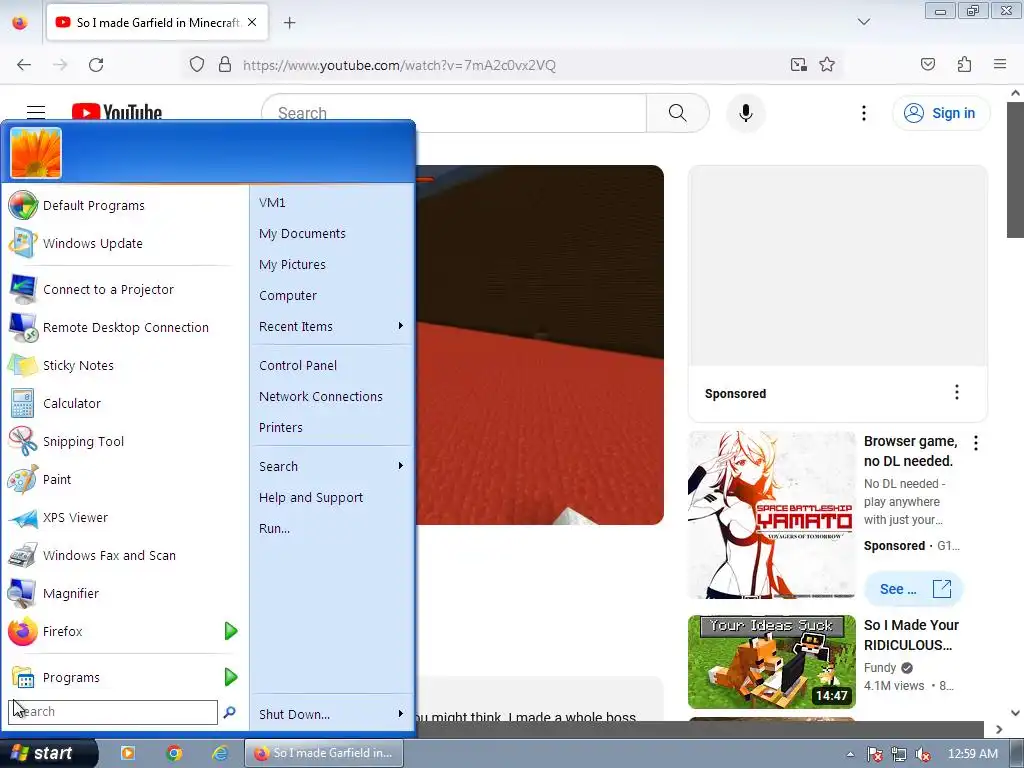Click the Fundy channel name
1024x768 pixels.
click(x=880, y=667)
